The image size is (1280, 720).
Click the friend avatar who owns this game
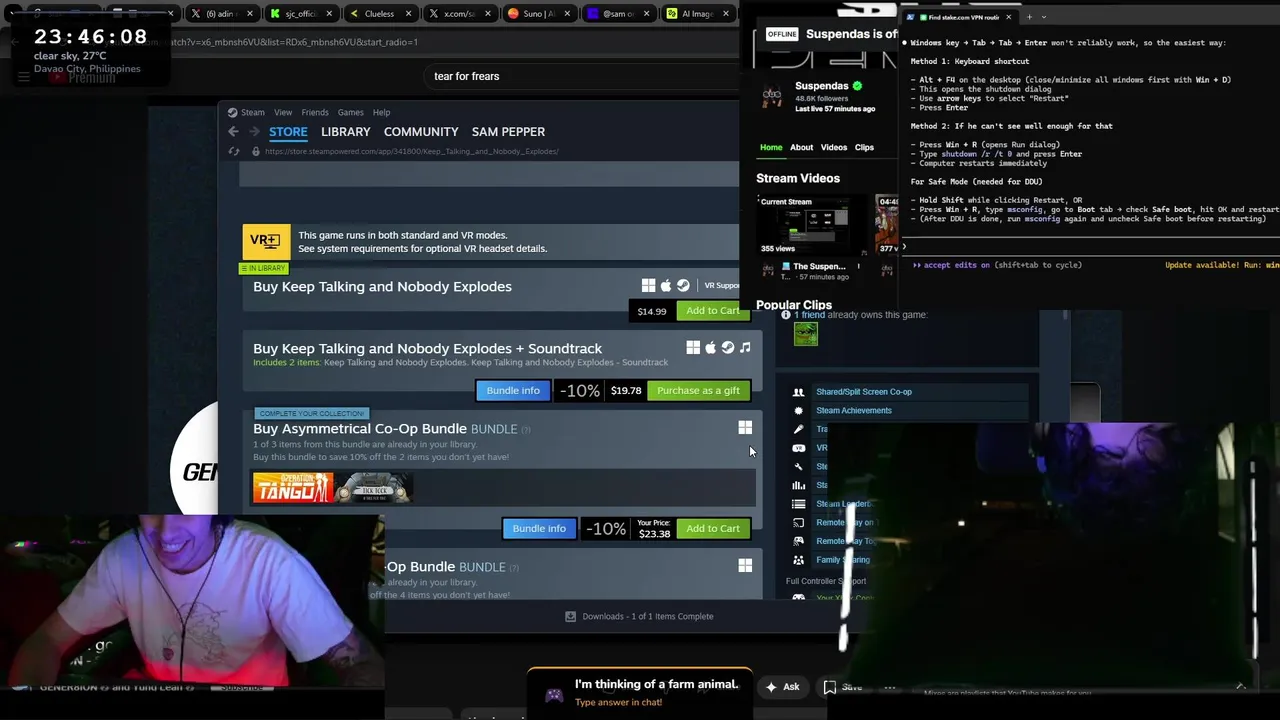point(806,335)
